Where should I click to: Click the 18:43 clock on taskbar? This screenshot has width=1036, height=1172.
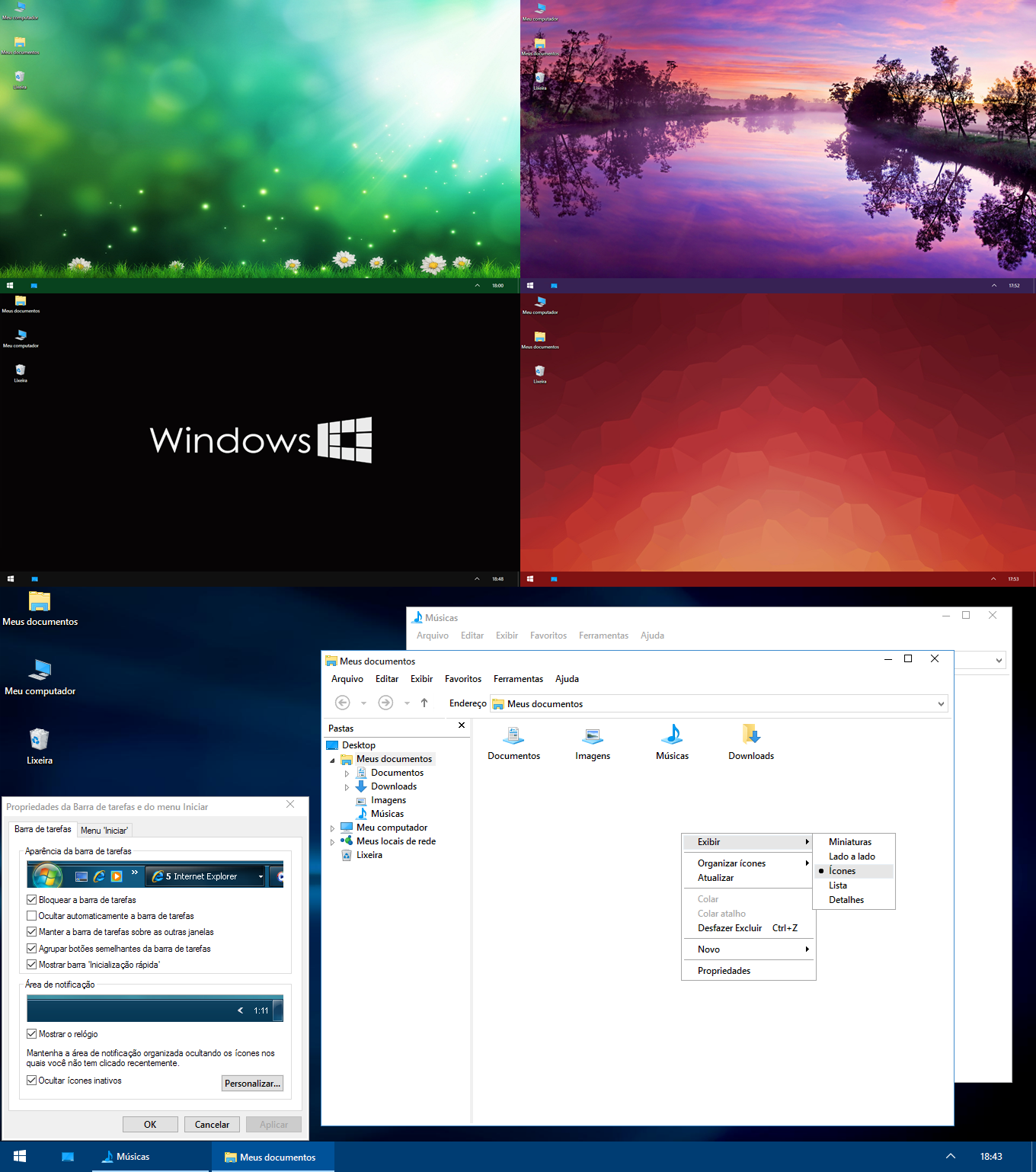pyautogui.click(x=991, y=1157)
